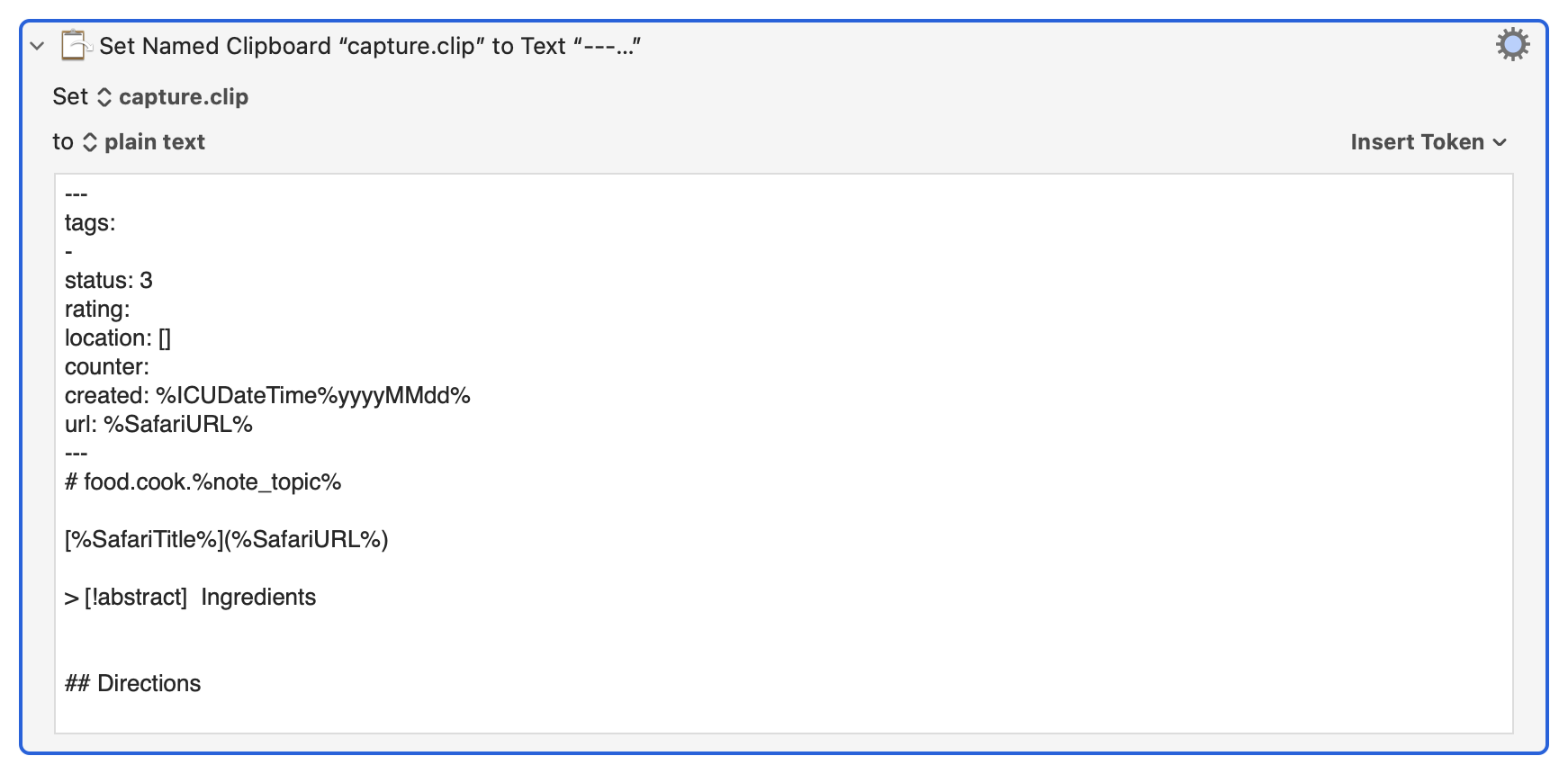The image size is (1568, 774).
Task: Click the rating: line
Action: coord(97,310)
